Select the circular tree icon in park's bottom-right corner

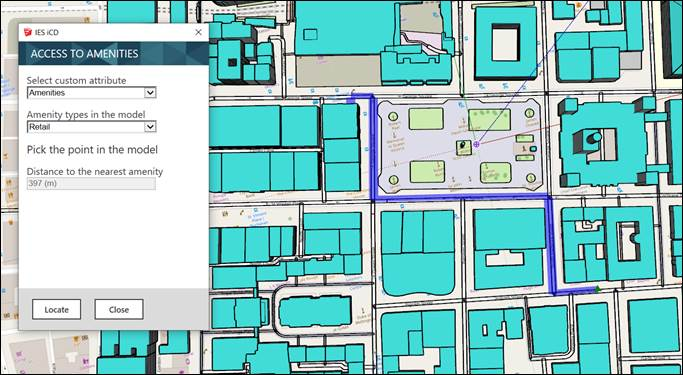pos(531,178)
